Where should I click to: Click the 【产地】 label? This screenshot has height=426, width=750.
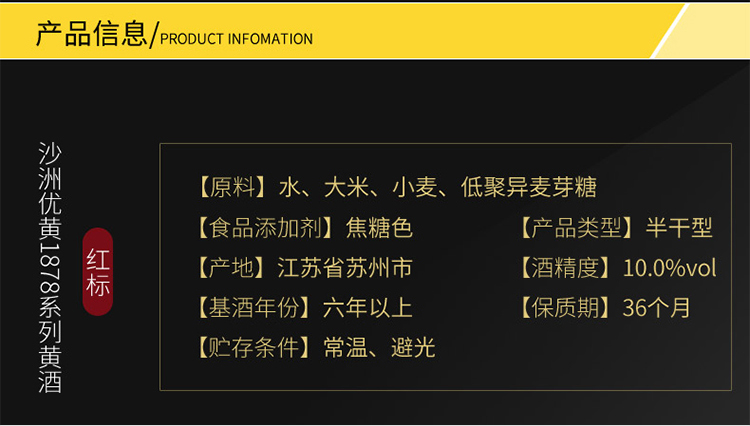coord(232,267)
